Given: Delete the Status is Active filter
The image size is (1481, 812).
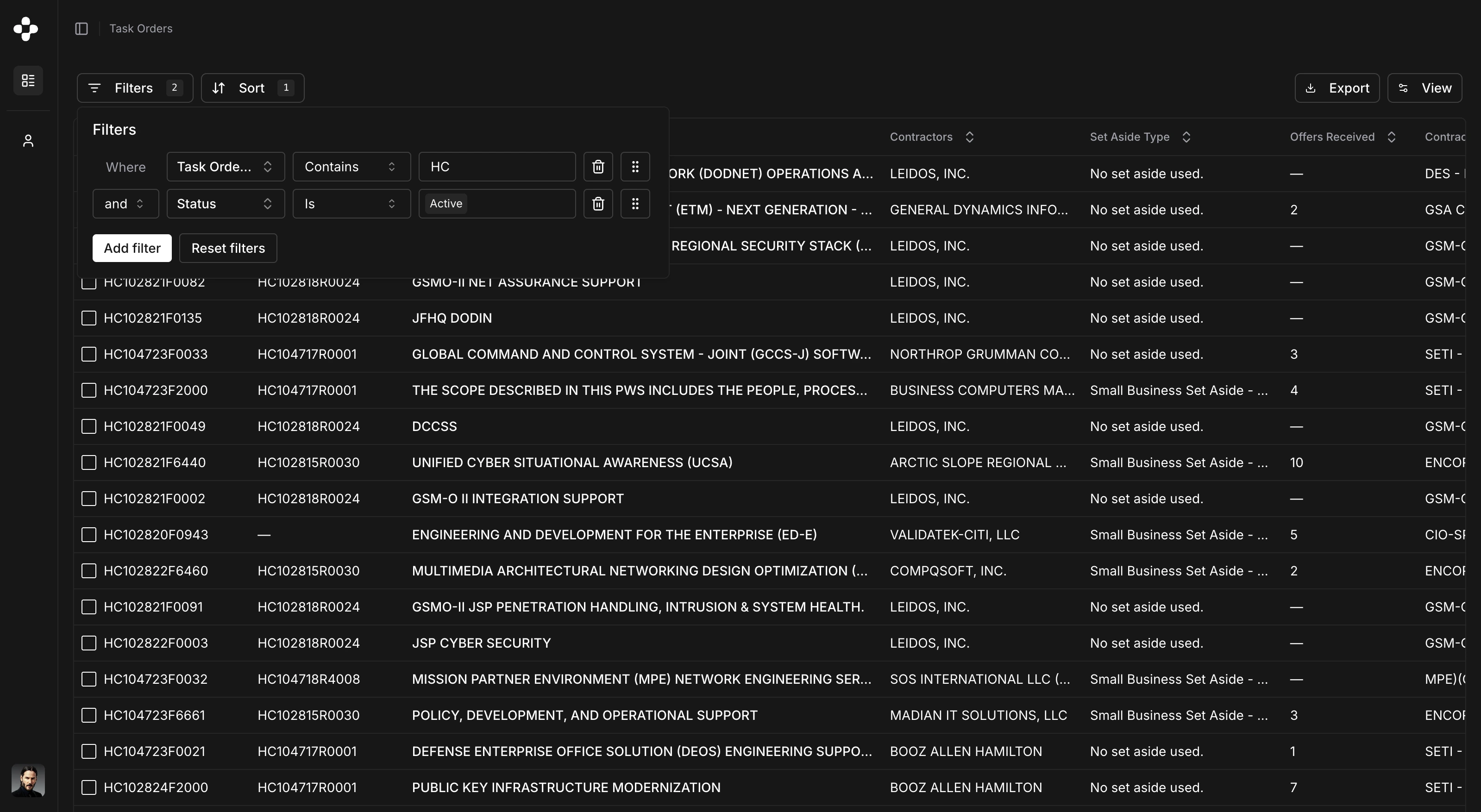Looking at the screenshot, I should pyautogui.click(x=598, y=203).
